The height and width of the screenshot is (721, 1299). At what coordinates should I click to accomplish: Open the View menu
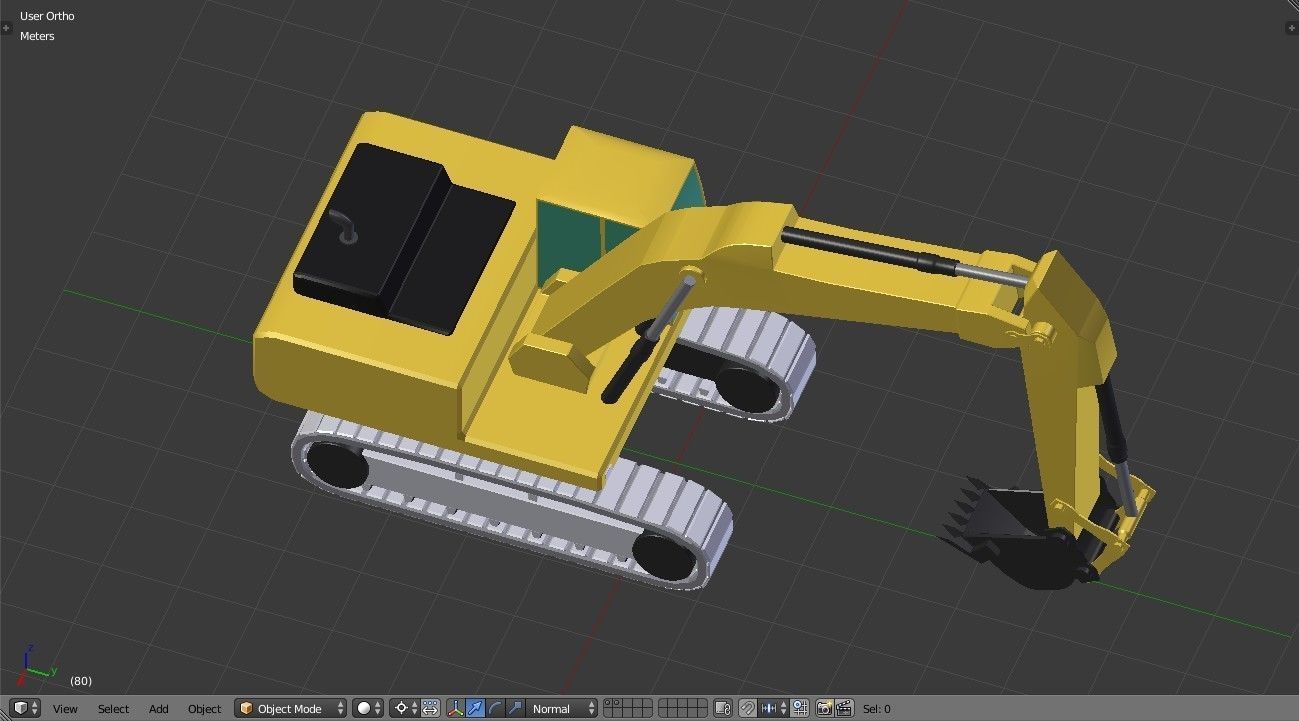[x=65, y=708]
